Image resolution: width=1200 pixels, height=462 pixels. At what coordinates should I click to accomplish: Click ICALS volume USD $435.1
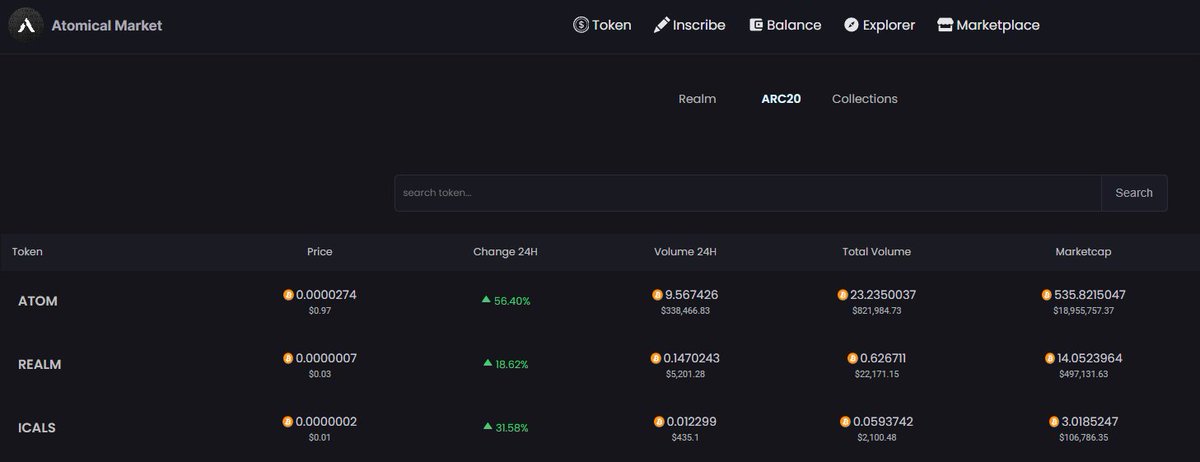click(x=686, y=438)
